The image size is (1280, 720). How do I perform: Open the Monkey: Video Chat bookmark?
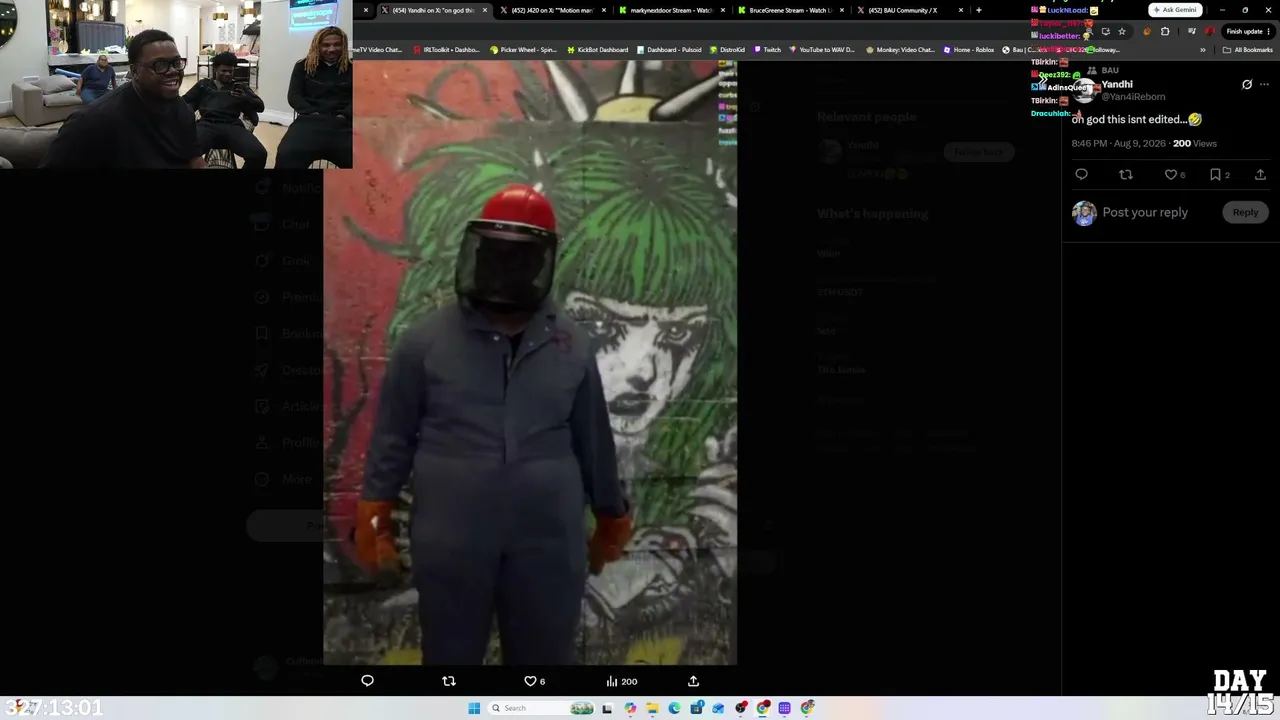(x=900, y=50)
